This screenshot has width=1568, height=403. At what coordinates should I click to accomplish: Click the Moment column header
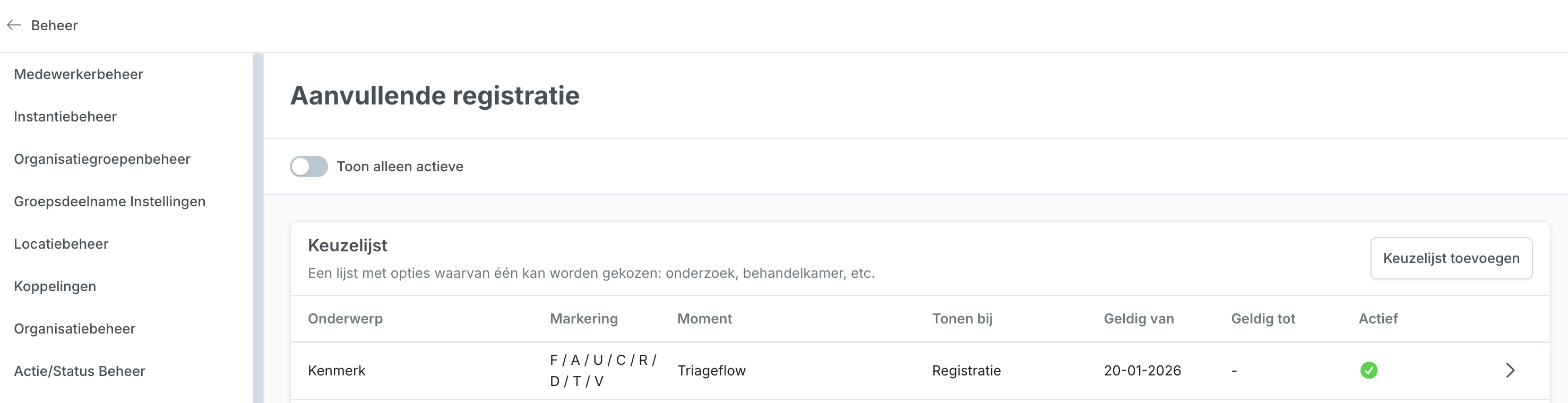(704, 319)
